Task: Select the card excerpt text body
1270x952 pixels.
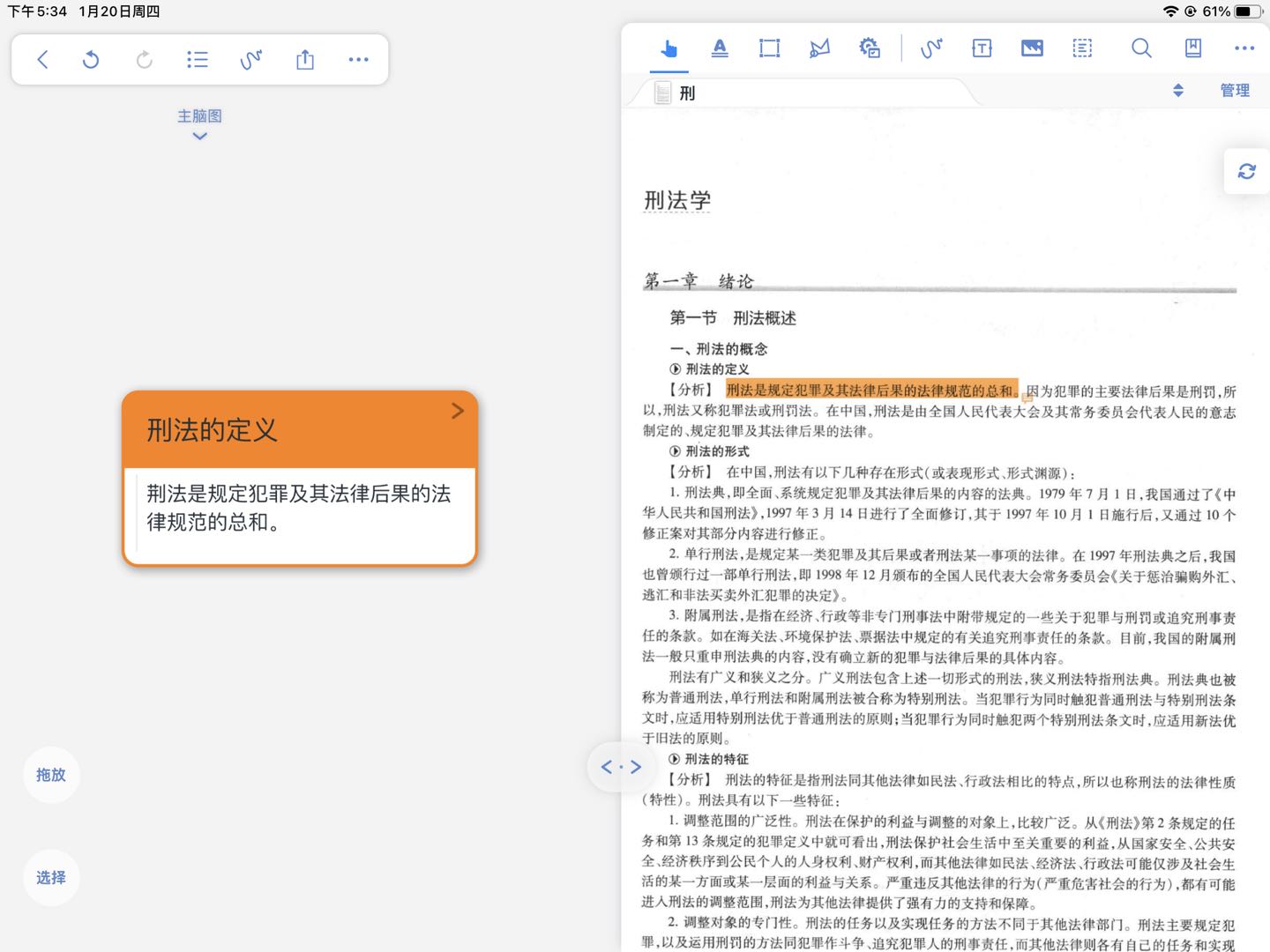Action: click(x=299, y=508)
